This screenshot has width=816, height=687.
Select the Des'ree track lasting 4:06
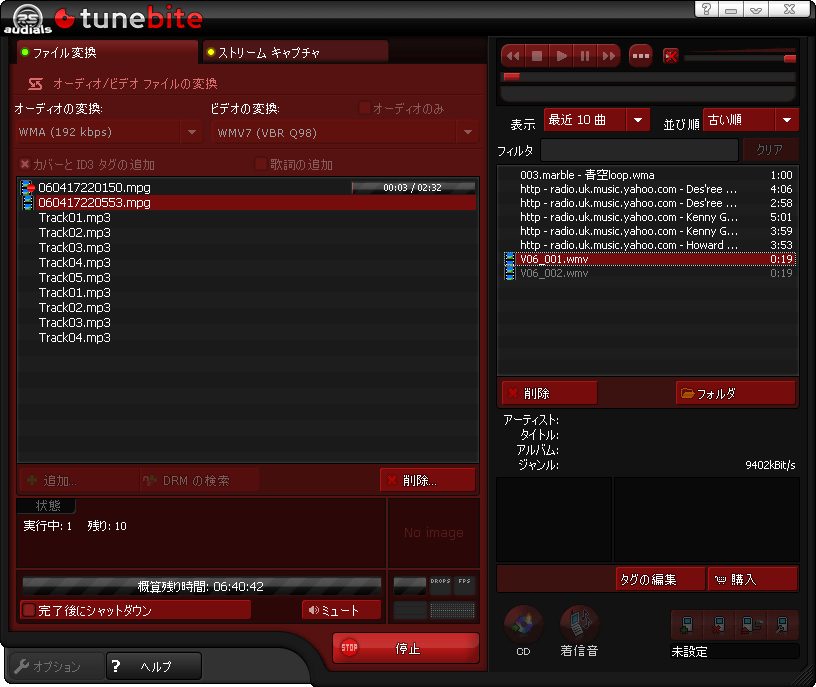(x=648, y=189)
